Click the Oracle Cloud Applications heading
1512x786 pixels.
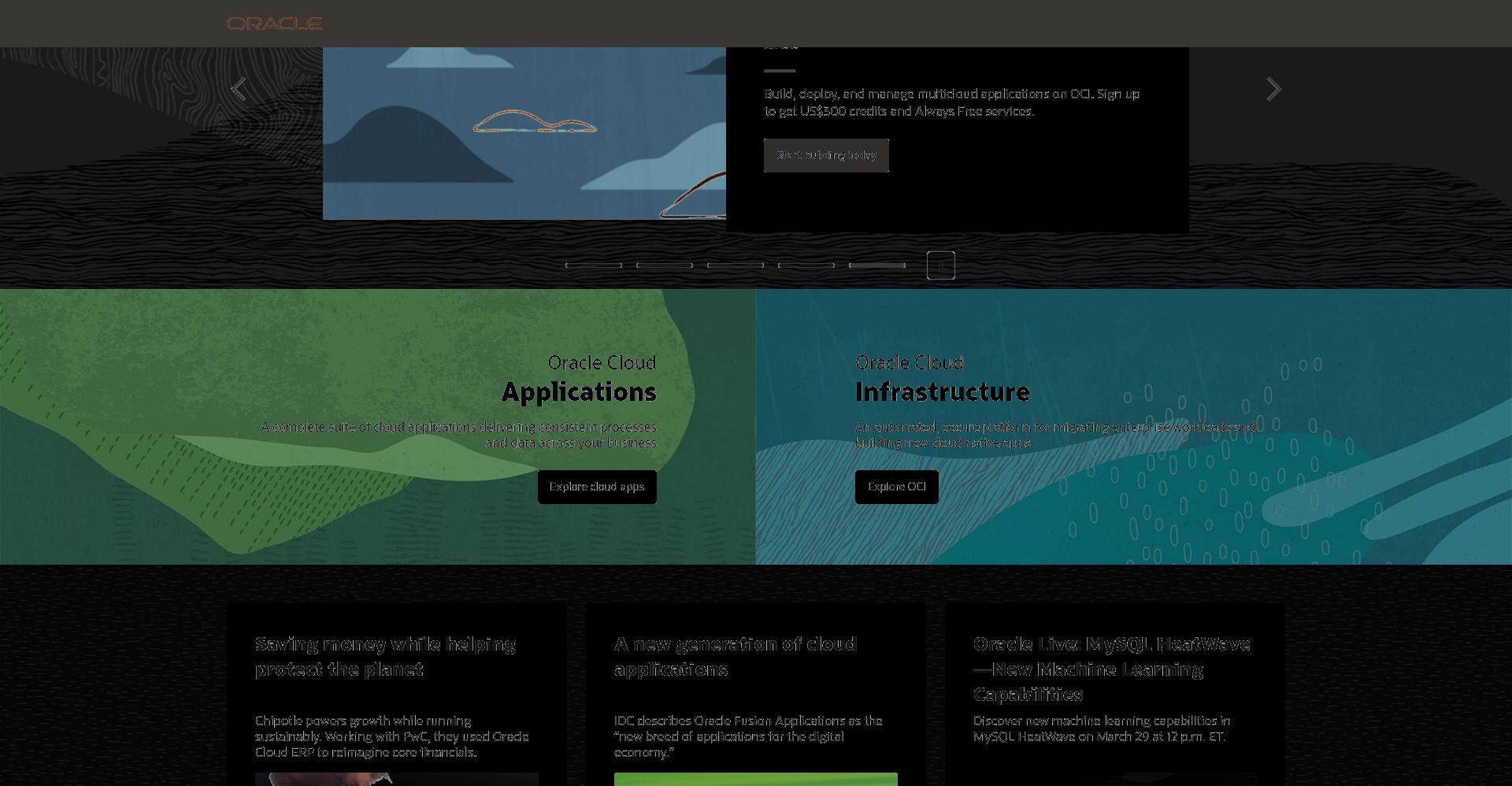(579, 379)
